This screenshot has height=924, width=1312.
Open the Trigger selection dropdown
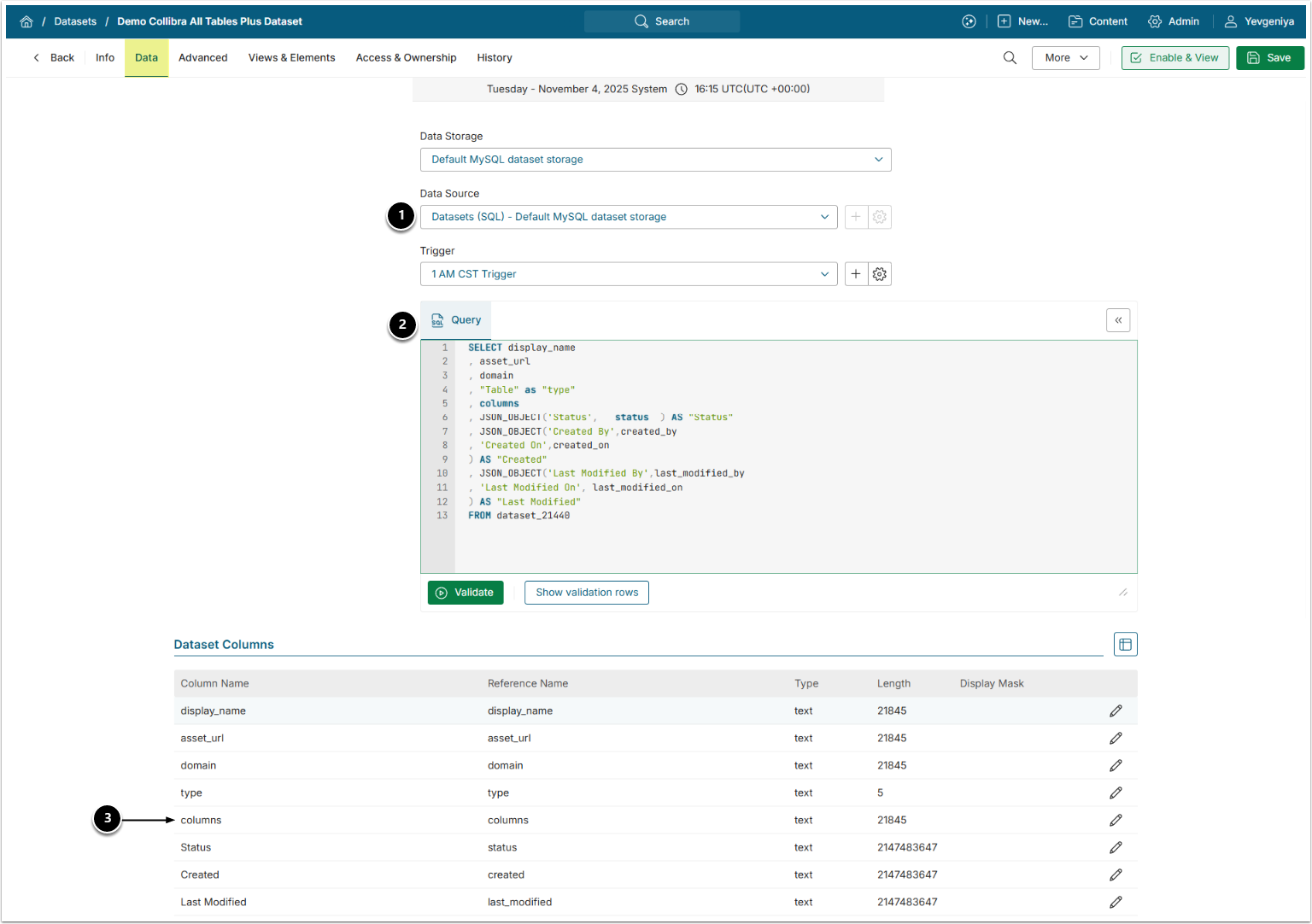pyautogui.click(x=628, y=274)
